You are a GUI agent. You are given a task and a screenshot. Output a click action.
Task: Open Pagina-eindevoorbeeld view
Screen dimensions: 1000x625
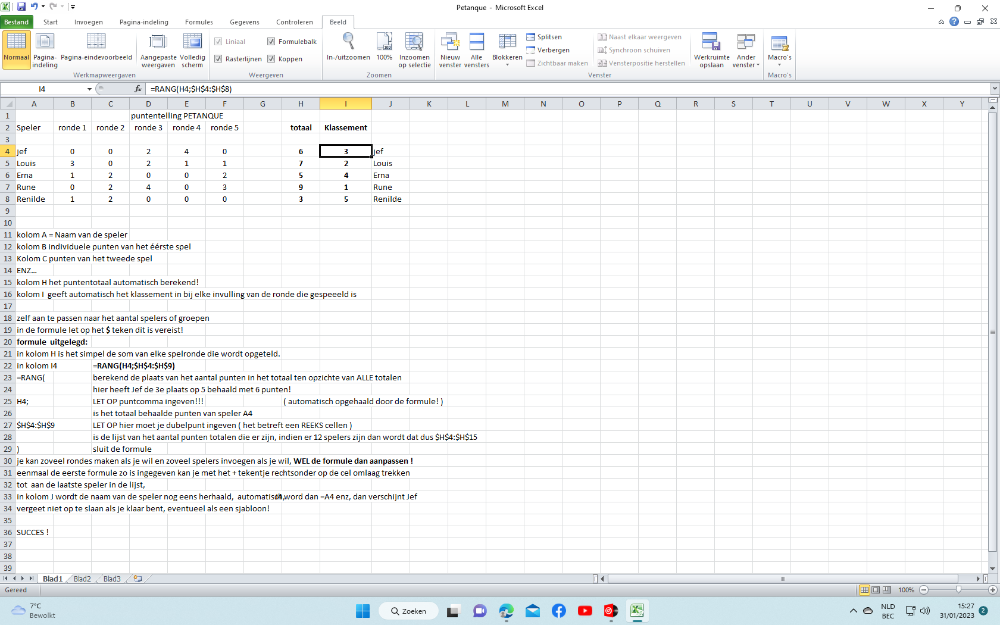(x=97, y=42)
